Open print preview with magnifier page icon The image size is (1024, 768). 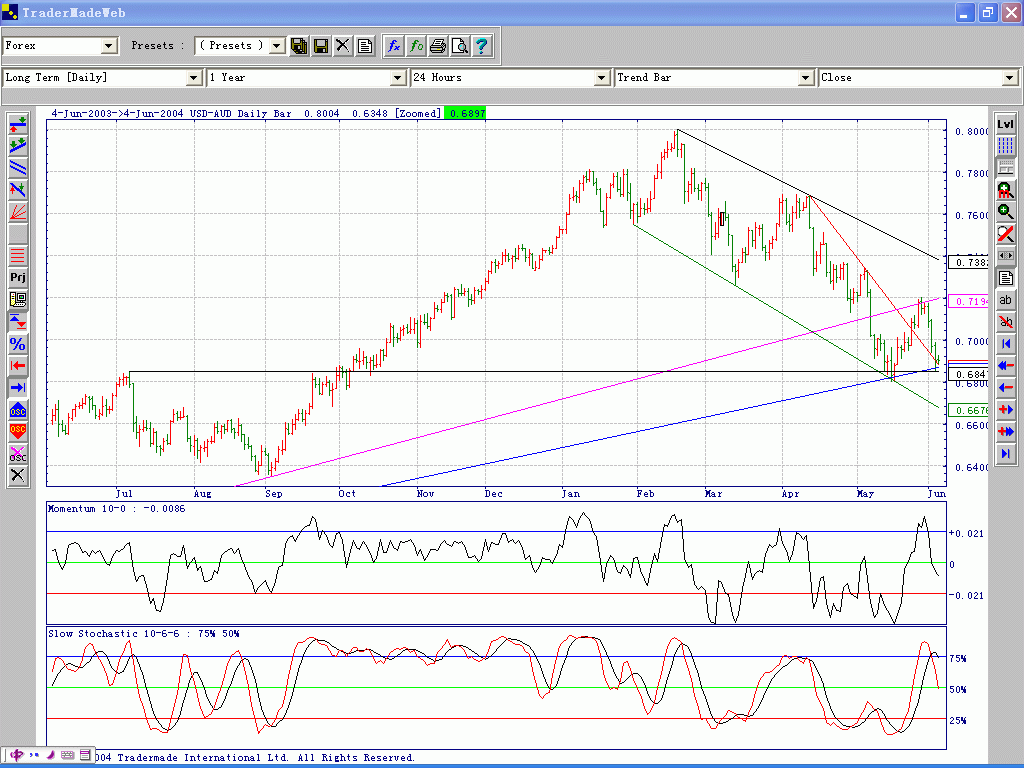point(459,46)
